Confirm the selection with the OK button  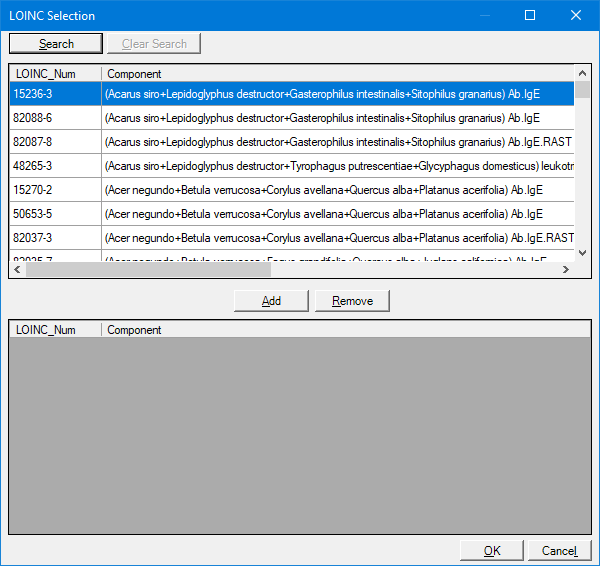(x=492, y=551)
